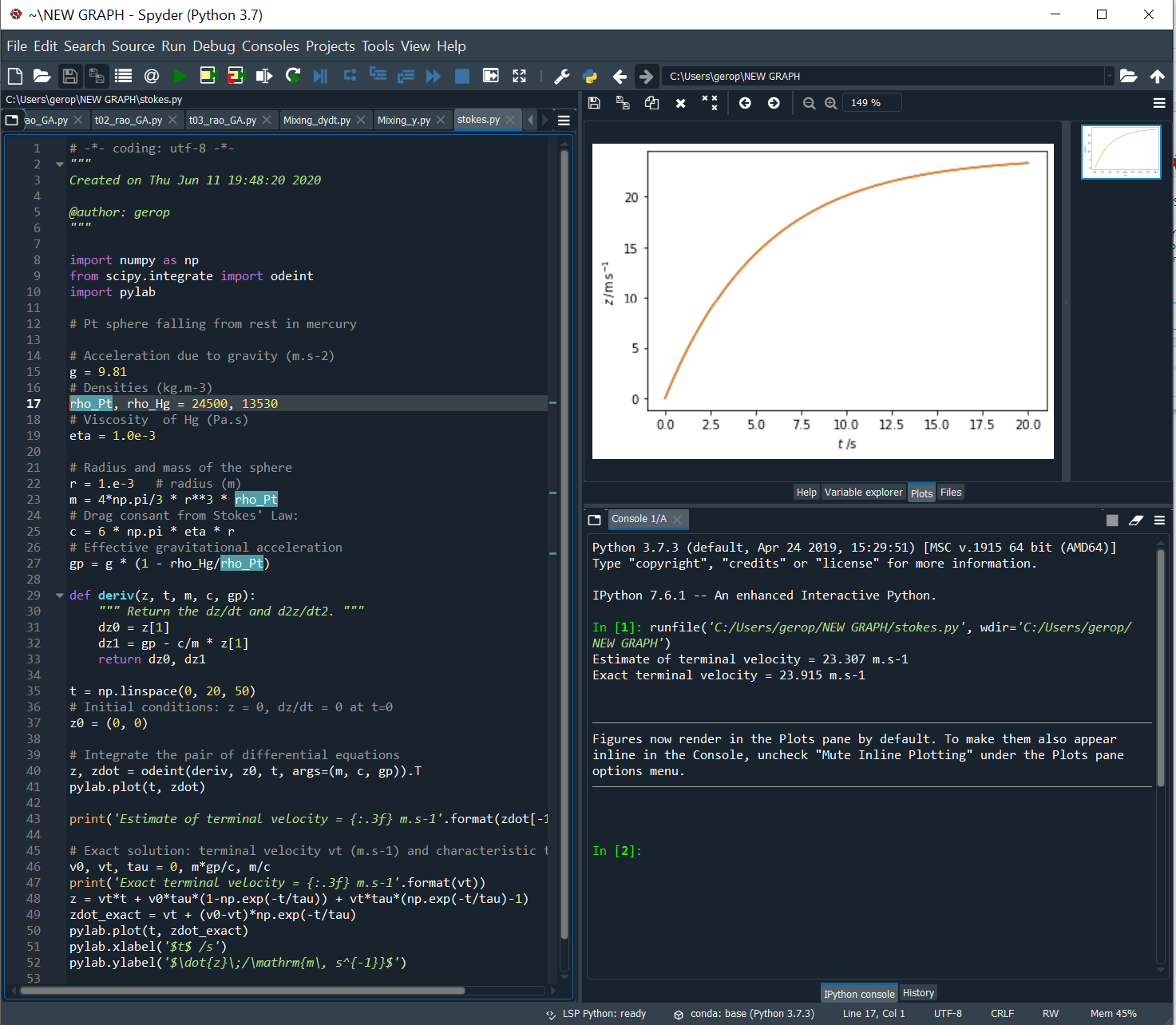Collapse the deriv function fold arrow
This screenshot has height=1025, width=1176.
coord(60,596)
